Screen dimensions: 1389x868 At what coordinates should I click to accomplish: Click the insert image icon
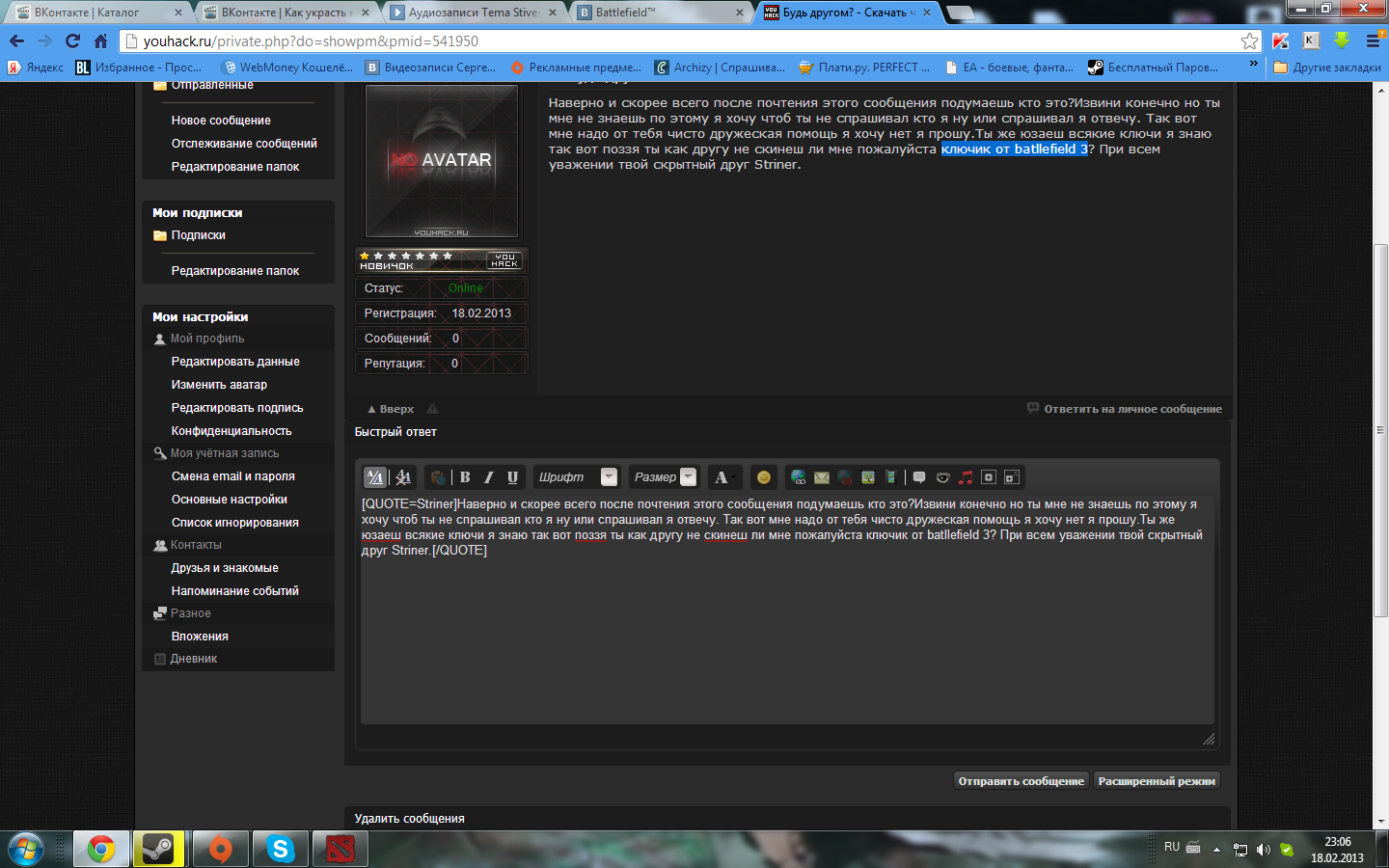tap(868, 477)
